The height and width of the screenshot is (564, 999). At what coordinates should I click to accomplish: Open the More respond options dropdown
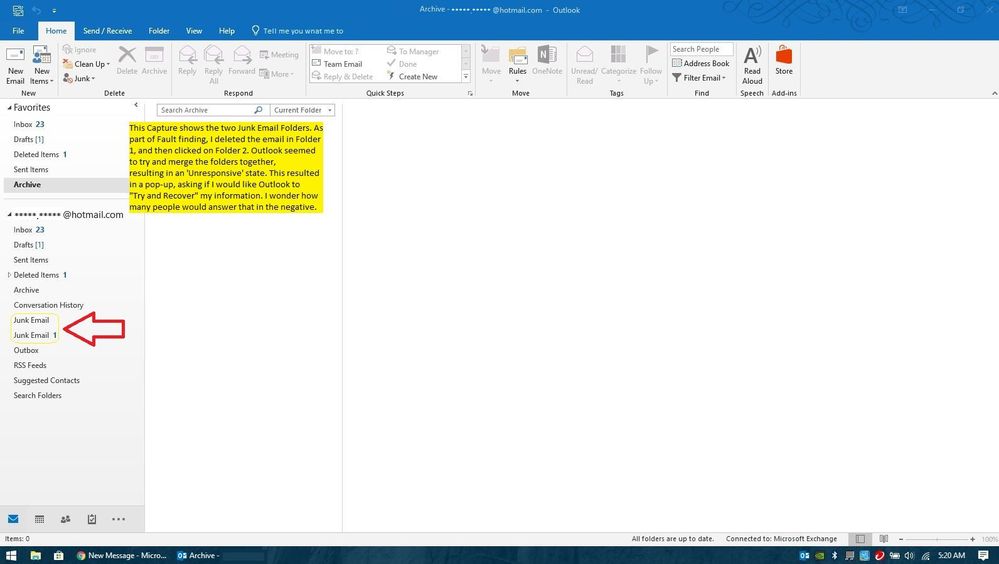[x=277, y=74]
